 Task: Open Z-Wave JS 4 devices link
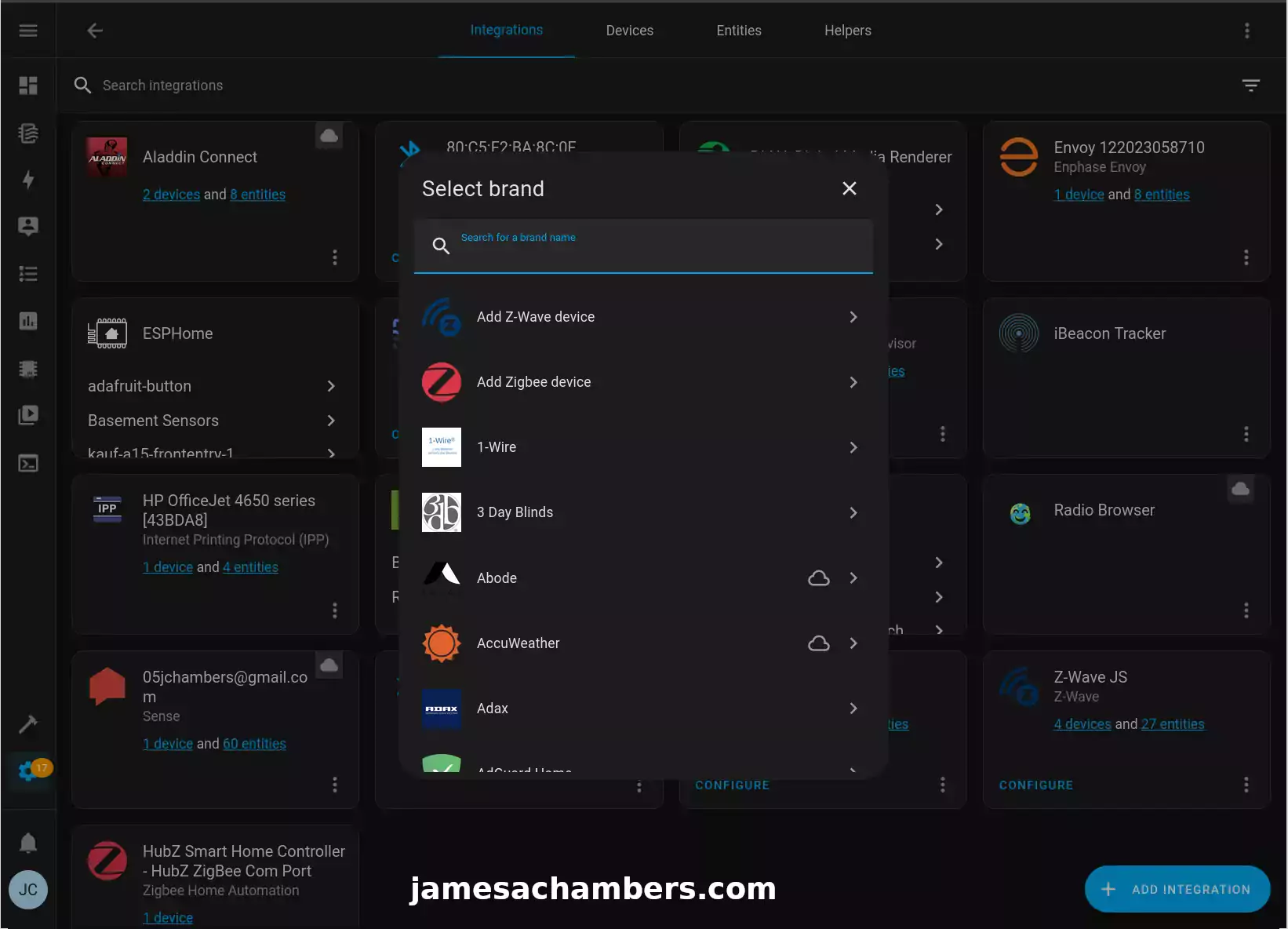pos(1082,724)
